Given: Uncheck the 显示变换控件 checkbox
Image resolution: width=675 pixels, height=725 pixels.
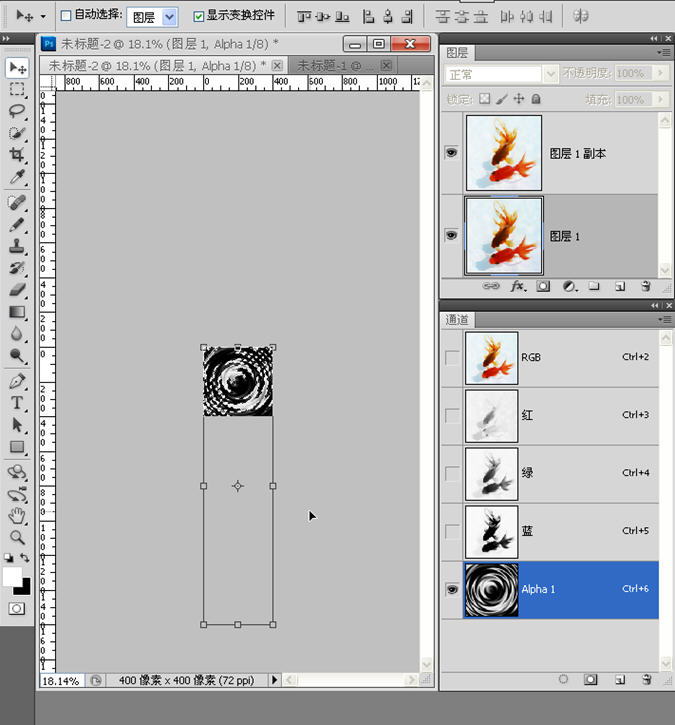Looking at the screenshot, I should (x=198, y=17).
